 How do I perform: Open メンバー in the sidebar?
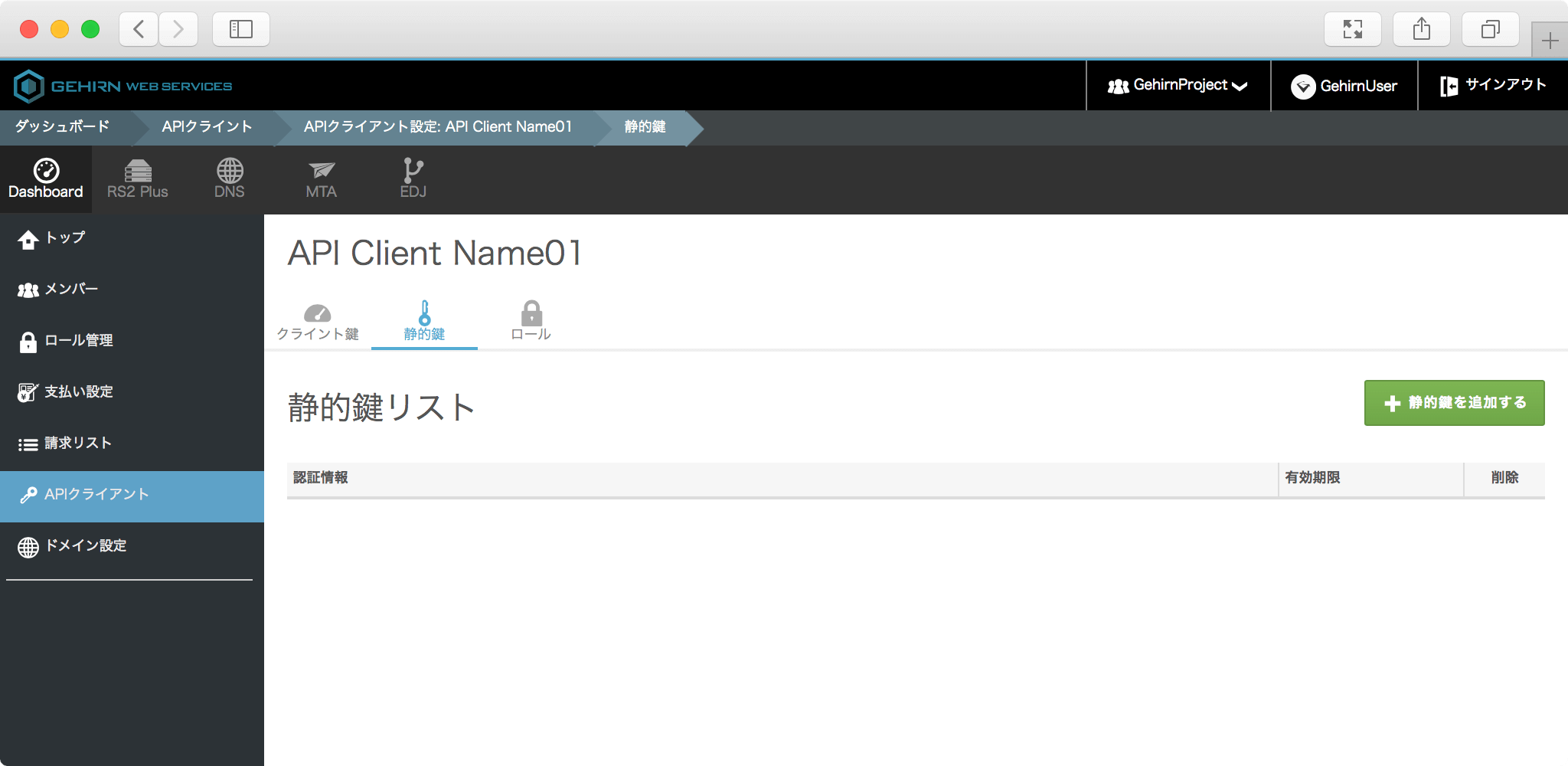[70, 290]
